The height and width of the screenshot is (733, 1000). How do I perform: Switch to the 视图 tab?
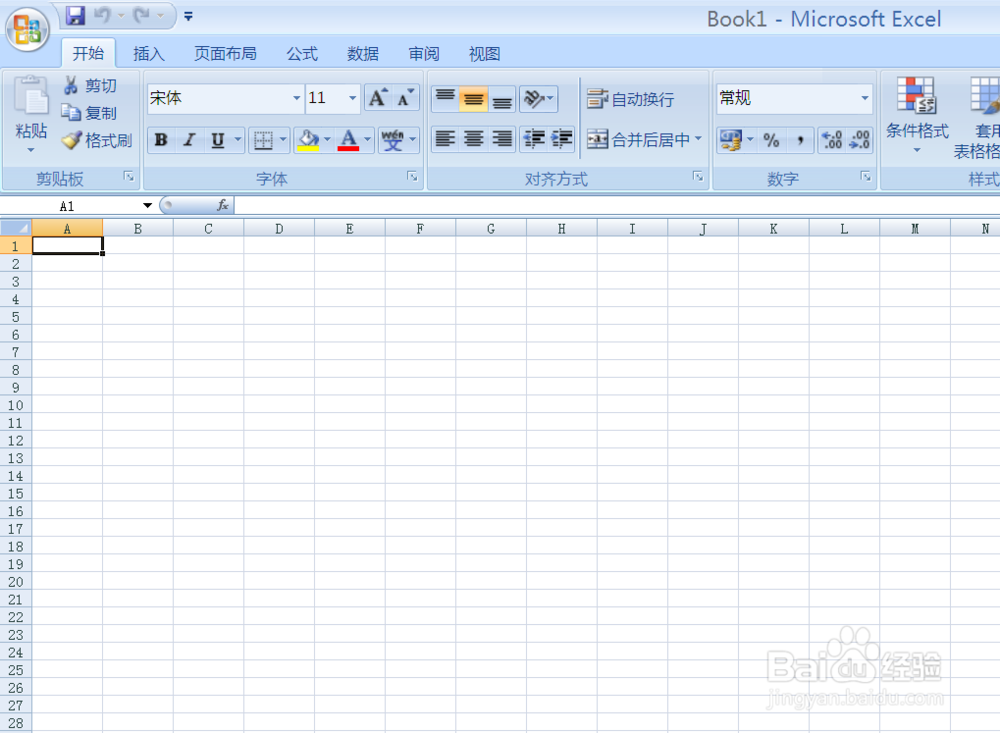coord(485,54)
